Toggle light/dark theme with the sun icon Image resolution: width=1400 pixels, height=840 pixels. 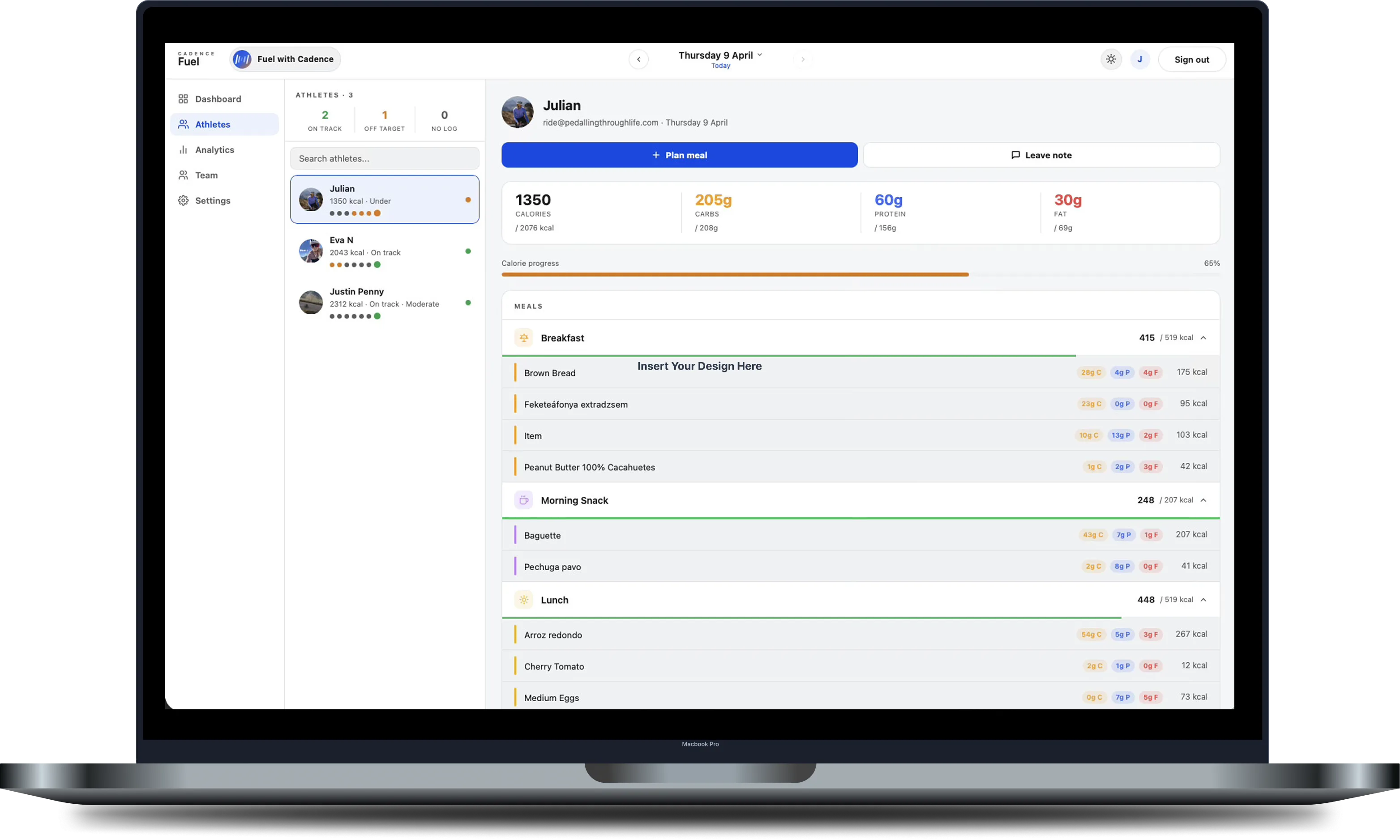point(1110,59)
